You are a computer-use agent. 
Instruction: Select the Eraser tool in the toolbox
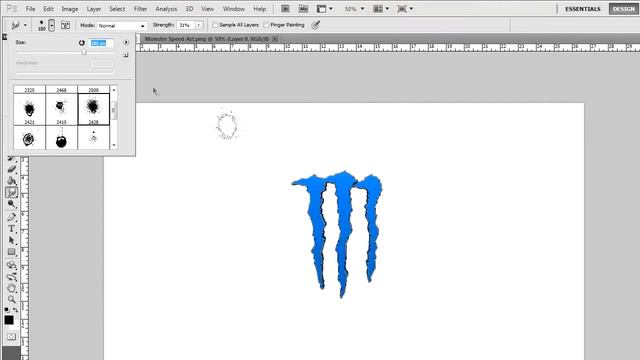pyautogui.click(x=12, y=169)
